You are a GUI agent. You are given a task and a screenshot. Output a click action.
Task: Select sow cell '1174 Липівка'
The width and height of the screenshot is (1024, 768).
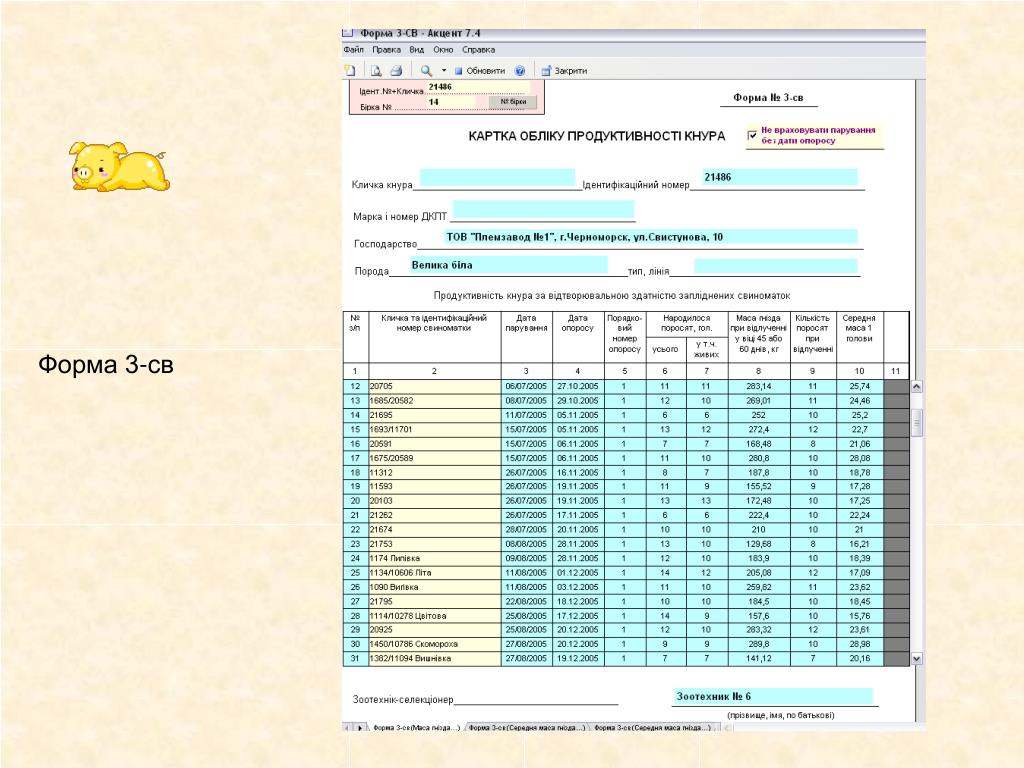435,558
